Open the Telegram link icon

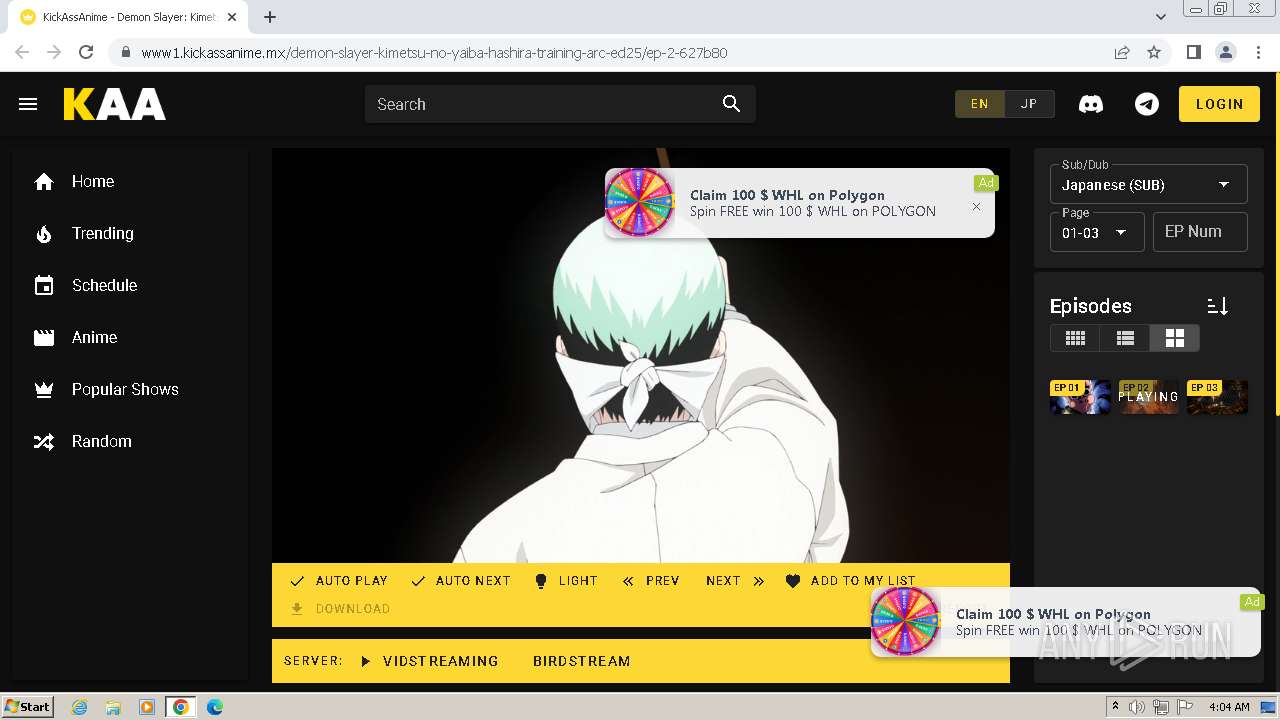click(1147, 104)
